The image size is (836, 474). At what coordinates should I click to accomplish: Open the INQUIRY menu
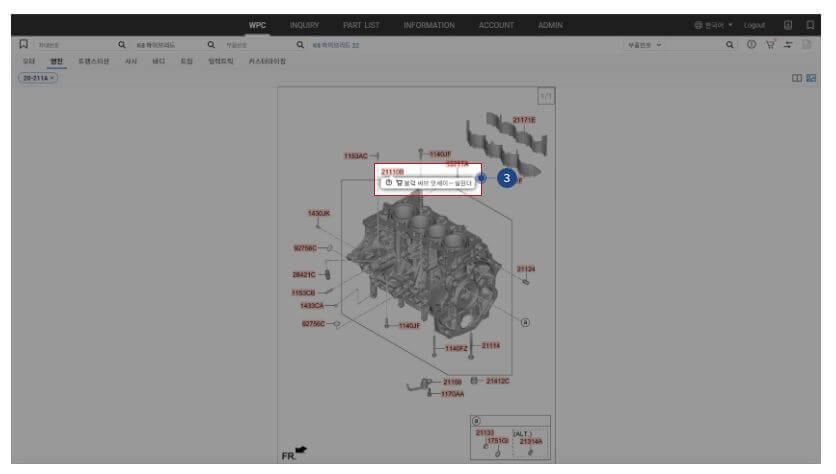(304, 25)
